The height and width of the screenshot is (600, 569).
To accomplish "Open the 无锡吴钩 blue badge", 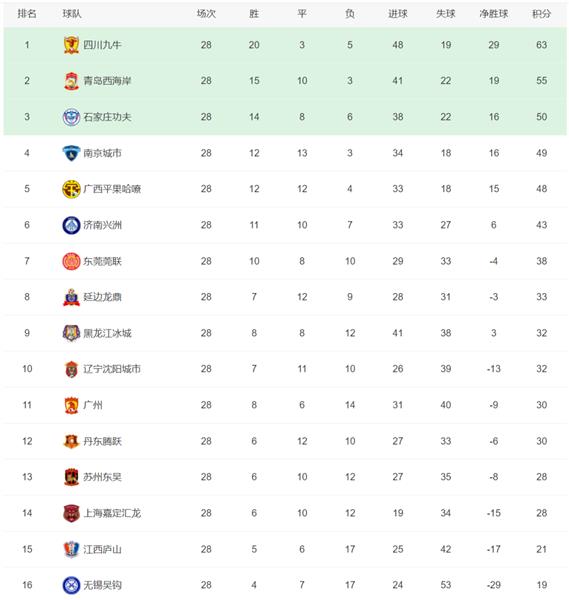I will 71,585.
